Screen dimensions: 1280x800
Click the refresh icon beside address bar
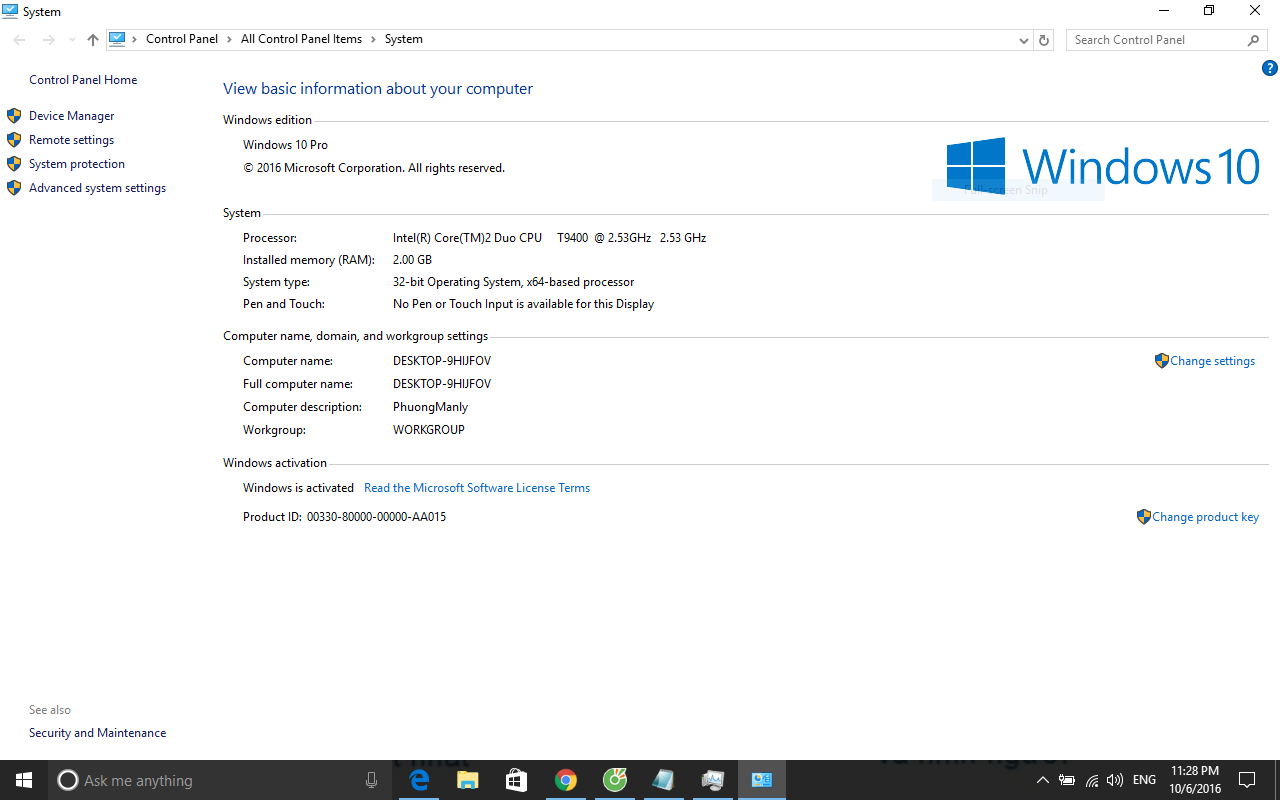1044,40
